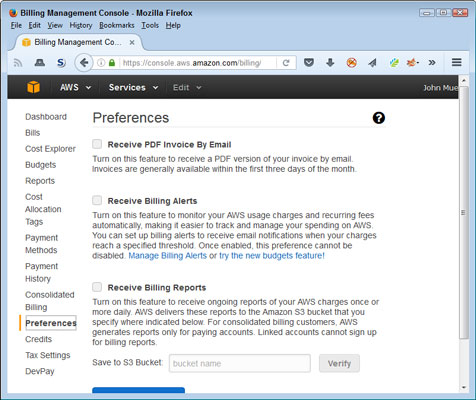Screen dimensions: 476x400
Task: Open the help question mark icon
Action: click(x=379, y=118)
